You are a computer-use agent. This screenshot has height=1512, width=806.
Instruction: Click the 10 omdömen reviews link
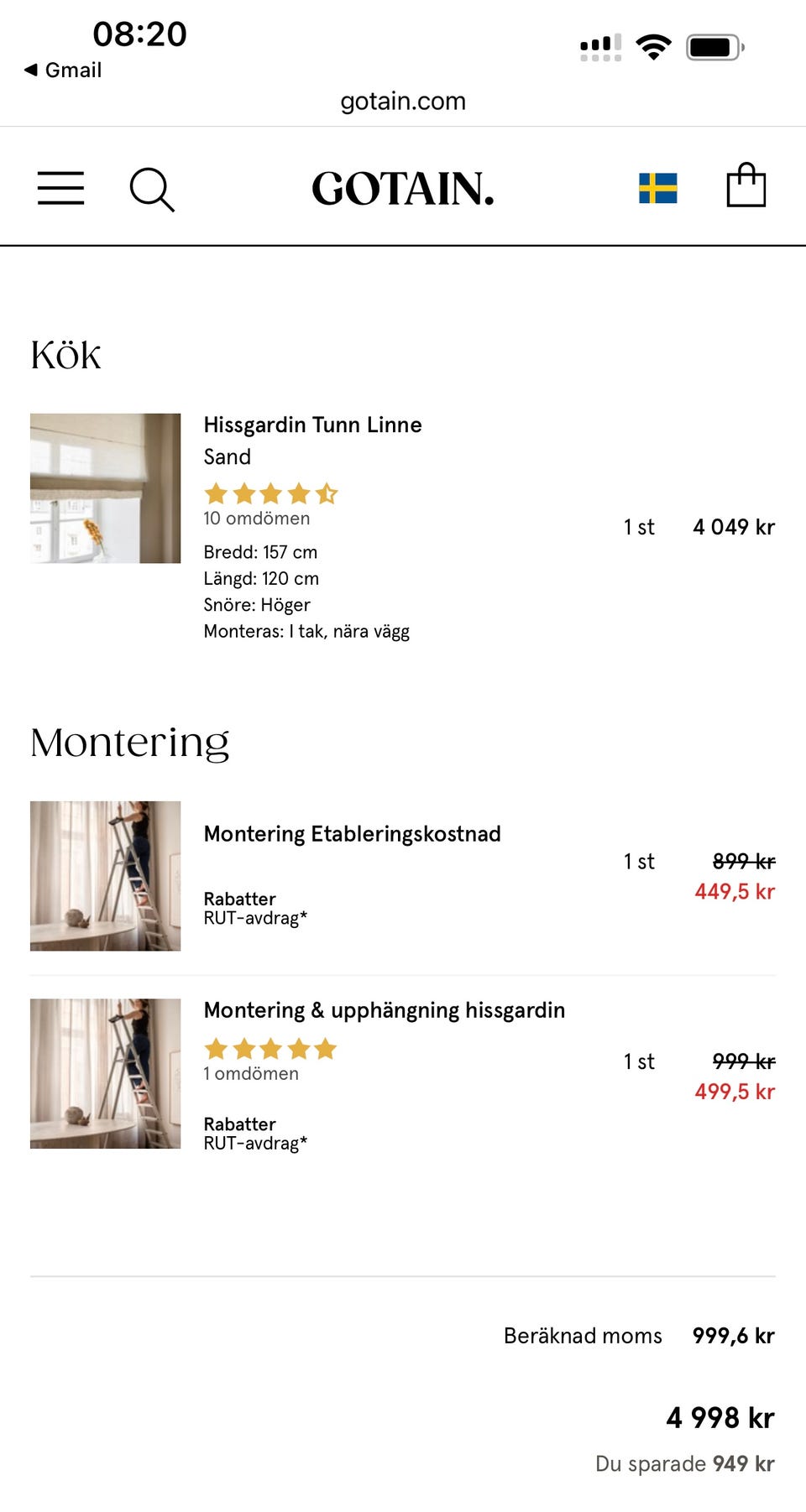coord(256,519)
